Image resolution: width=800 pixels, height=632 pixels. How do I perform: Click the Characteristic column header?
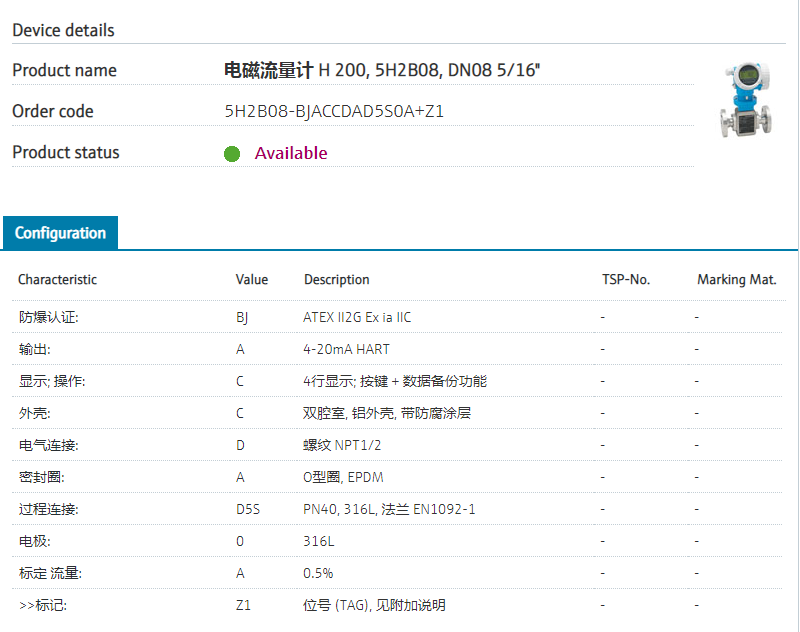point(57,280)
